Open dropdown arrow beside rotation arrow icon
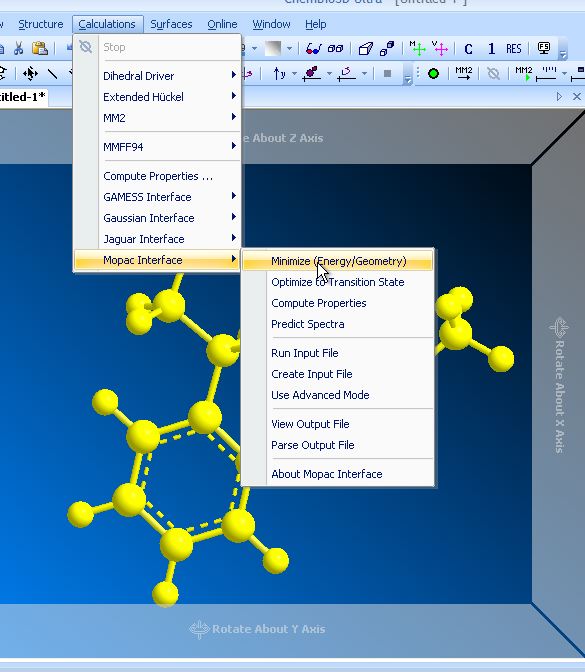585x672 pixels. [x=364, y=74]
